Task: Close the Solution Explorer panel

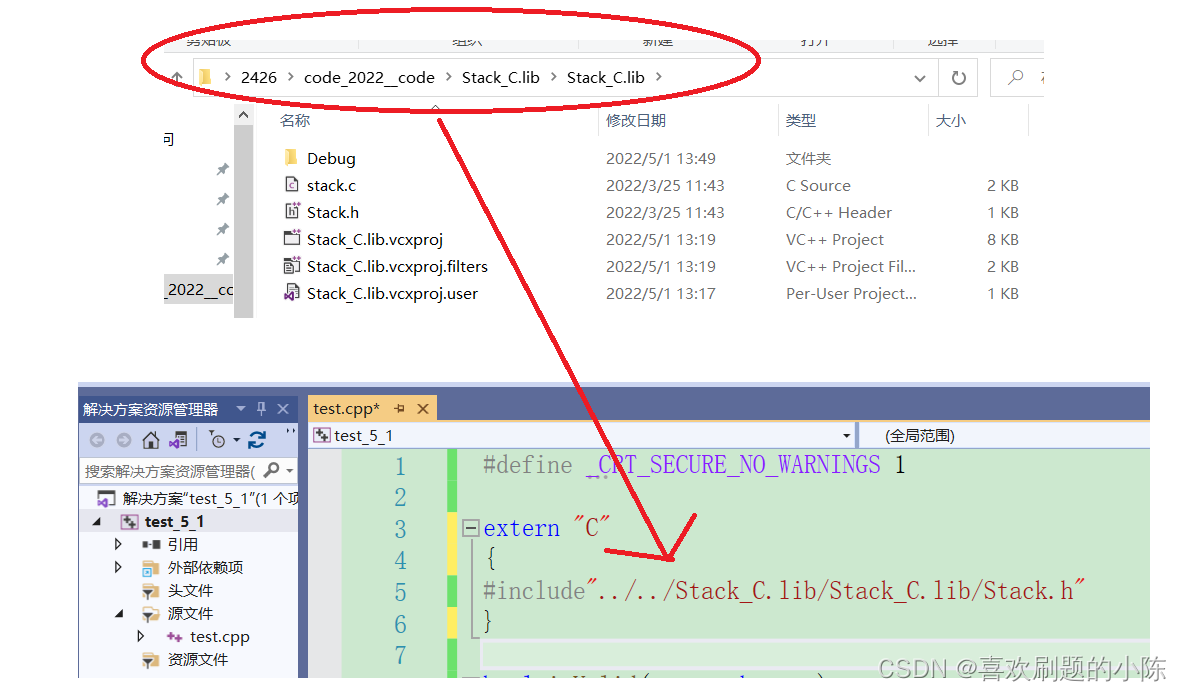Action: [283, 408]
